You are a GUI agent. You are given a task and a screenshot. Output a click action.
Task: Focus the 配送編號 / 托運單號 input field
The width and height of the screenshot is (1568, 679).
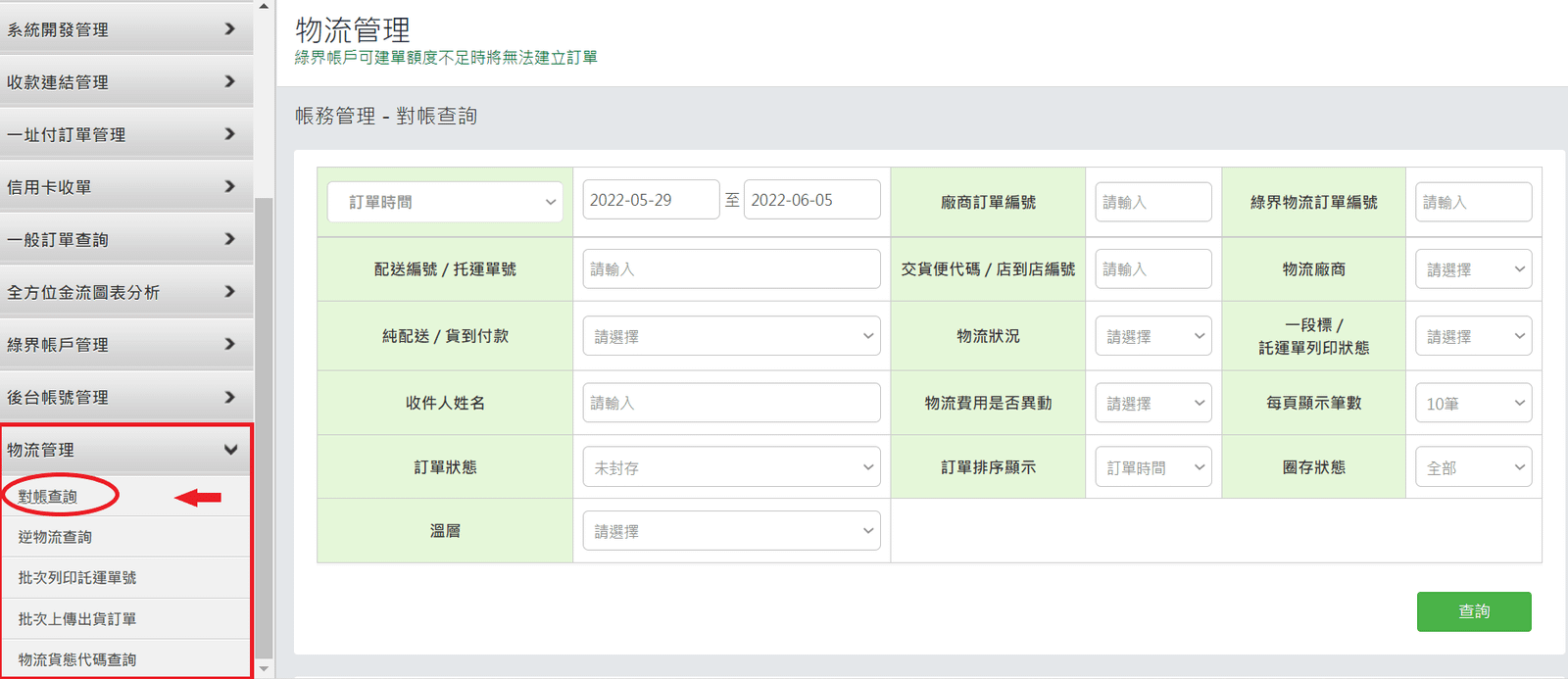(731, 268)
